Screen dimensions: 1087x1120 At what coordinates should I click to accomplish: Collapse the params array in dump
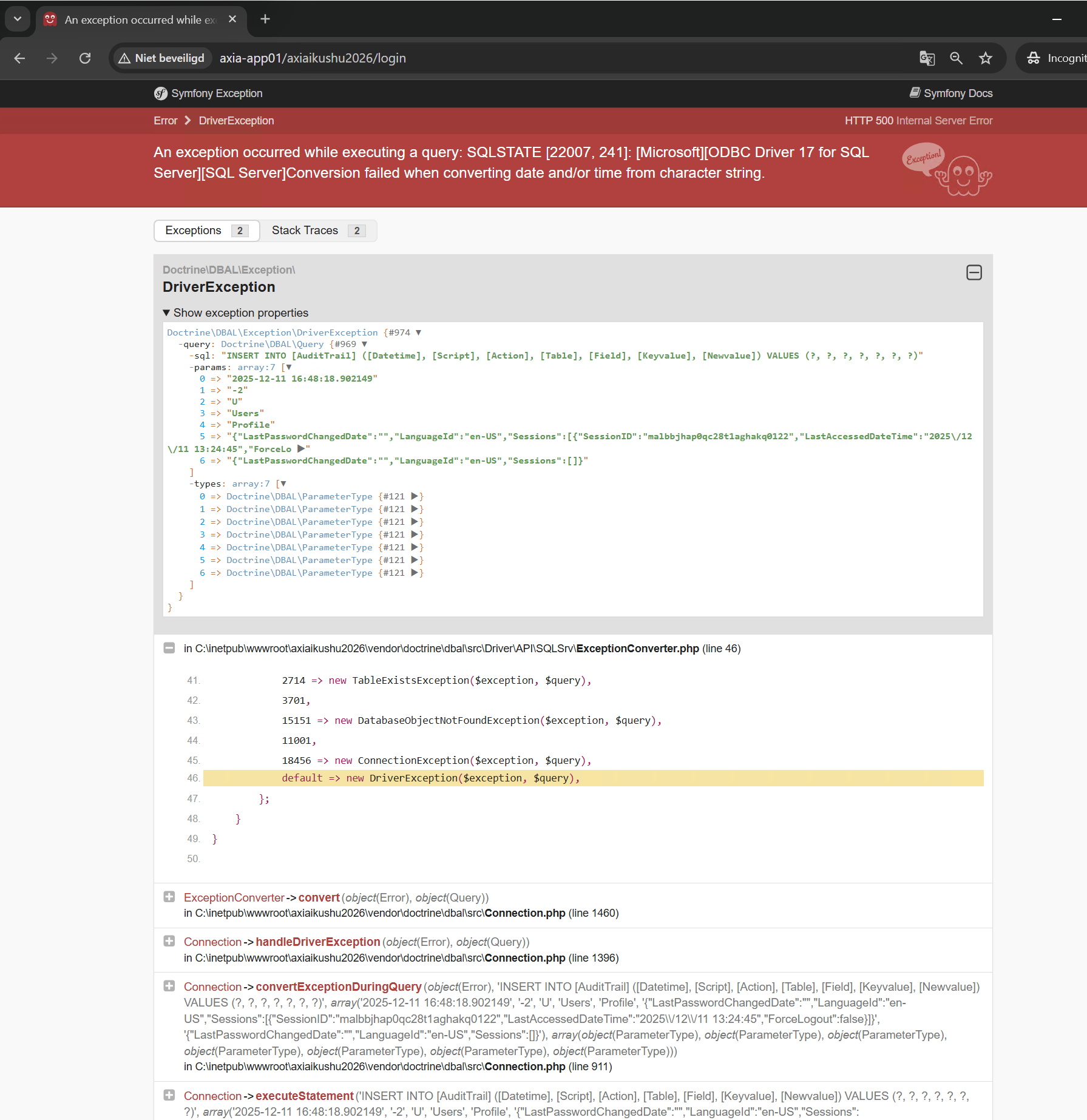289,367
